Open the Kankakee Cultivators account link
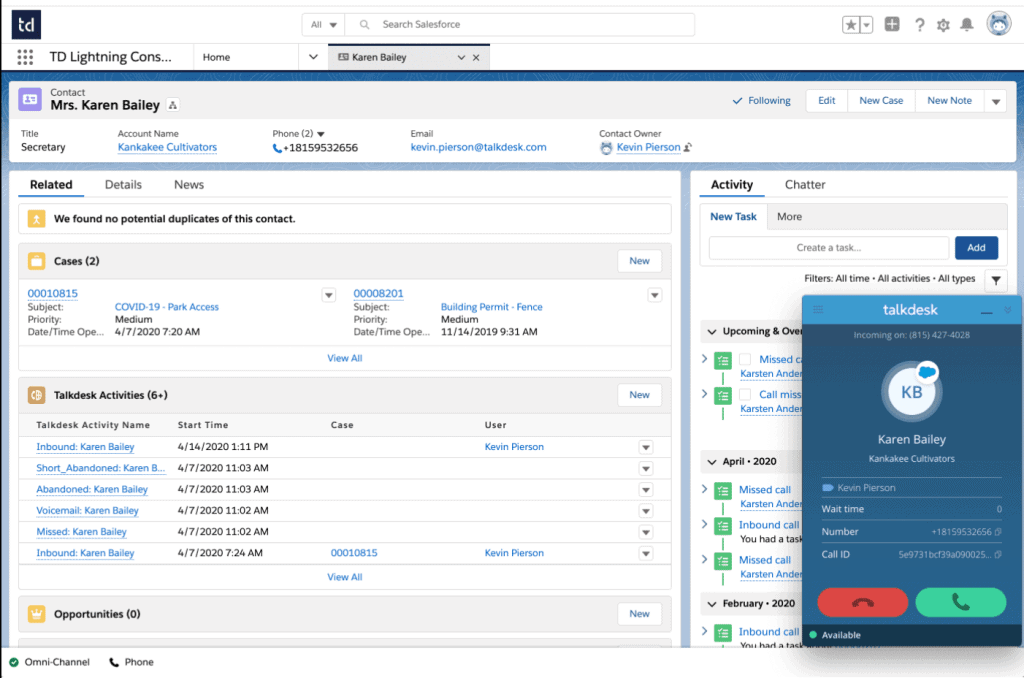This screenshot has width=1024, height=678. [x=167, y=148]
